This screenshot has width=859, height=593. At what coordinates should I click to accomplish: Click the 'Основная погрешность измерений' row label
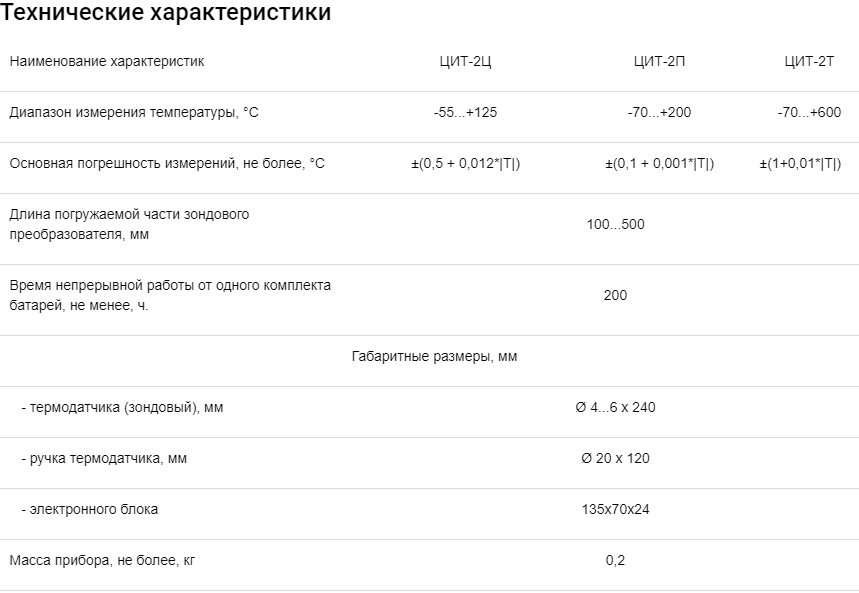[167, 164]
